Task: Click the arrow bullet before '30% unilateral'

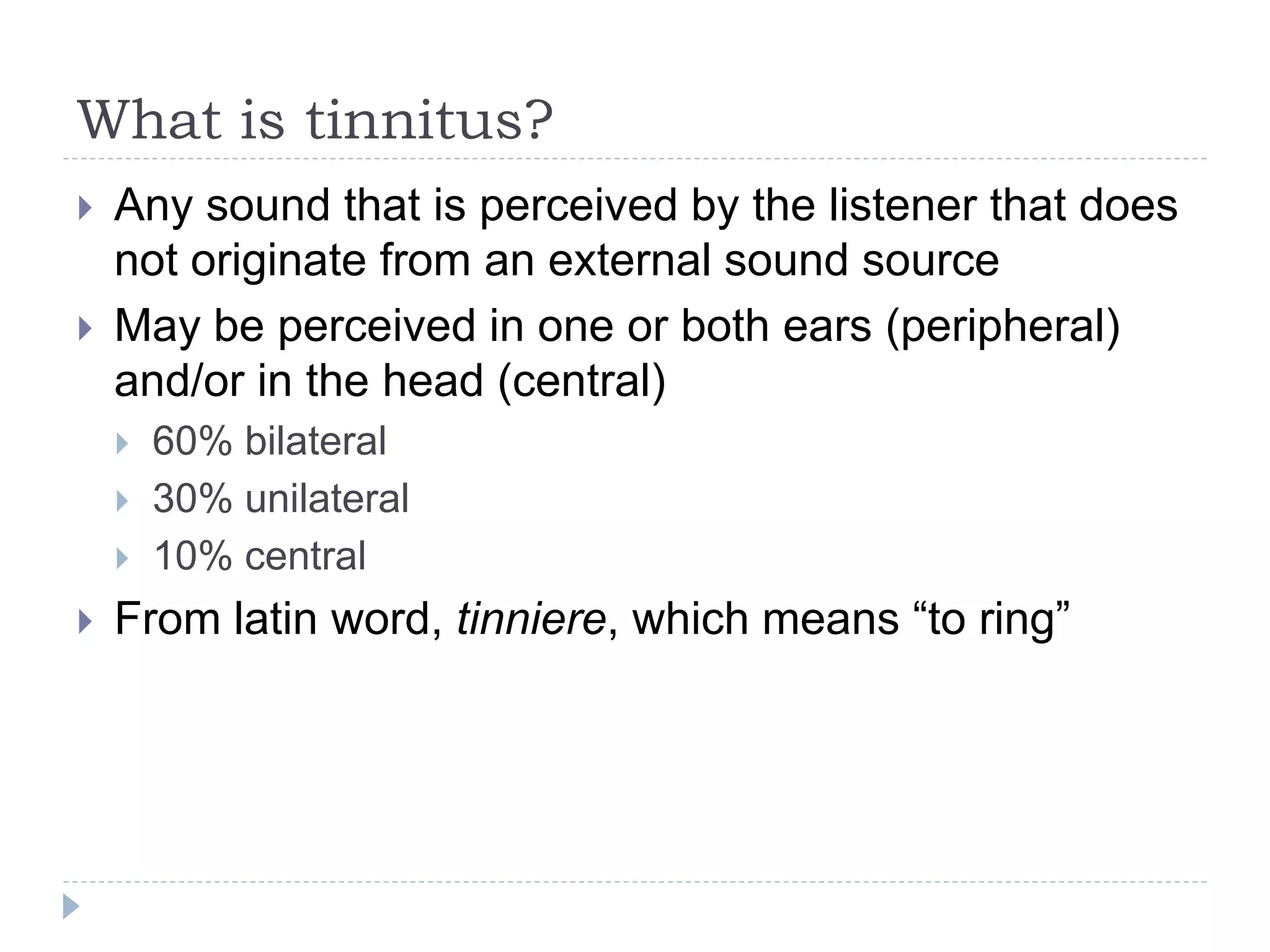Action: [122, 501]
